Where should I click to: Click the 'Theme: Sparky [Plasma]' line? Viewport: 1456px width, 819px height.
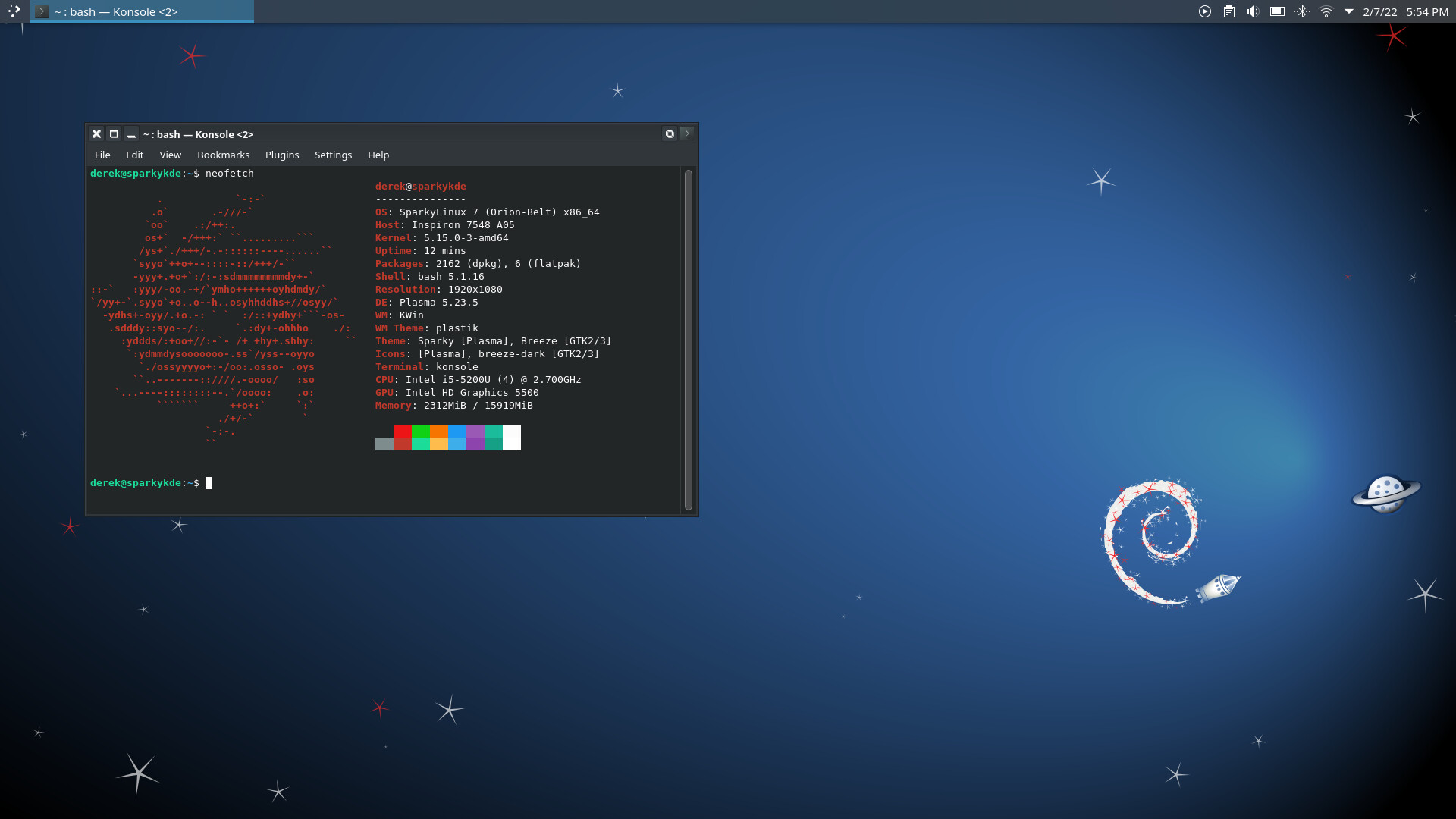click(x=494, y=341)
